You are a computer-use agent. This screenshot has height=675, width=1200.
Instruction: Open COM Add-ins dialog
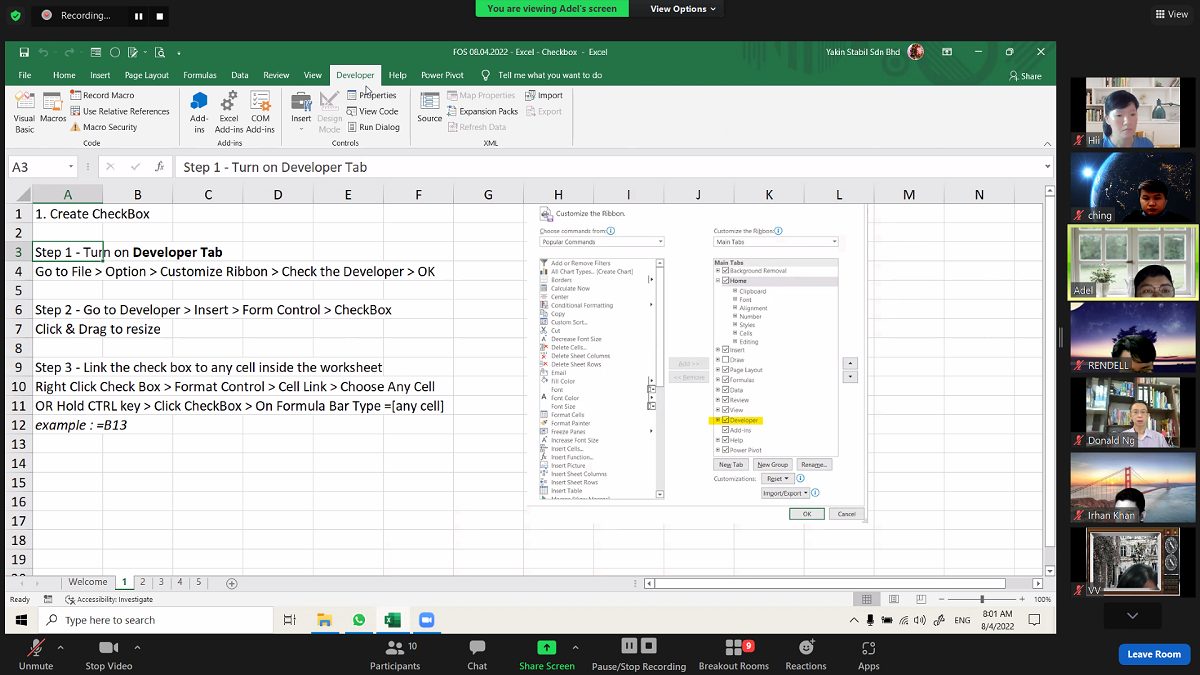pyautogui.click(x=260, y=111)
